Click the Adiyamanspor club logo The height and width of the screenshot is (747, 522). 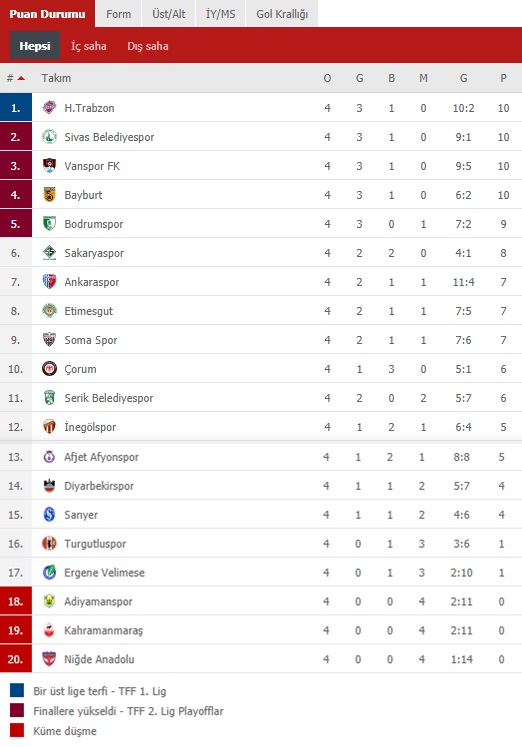coord(49,601)
